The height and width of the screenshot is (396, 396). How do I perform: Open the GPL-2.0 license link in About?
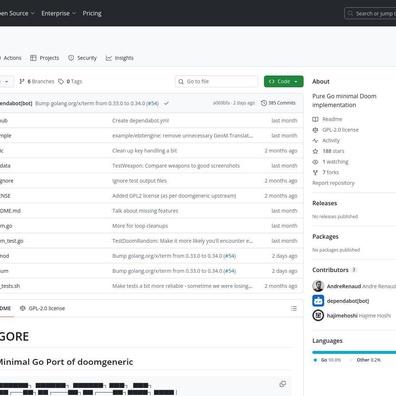[x=340, y=130]
